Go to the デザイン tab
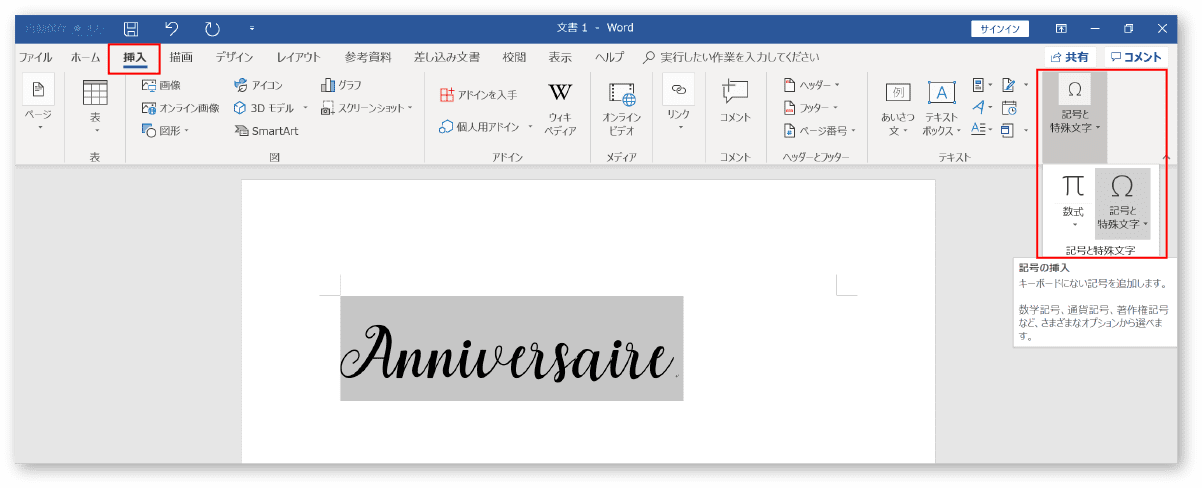The width and height of the screenshot is (1202, 488). pyautogui.click(x=234, y=57)
